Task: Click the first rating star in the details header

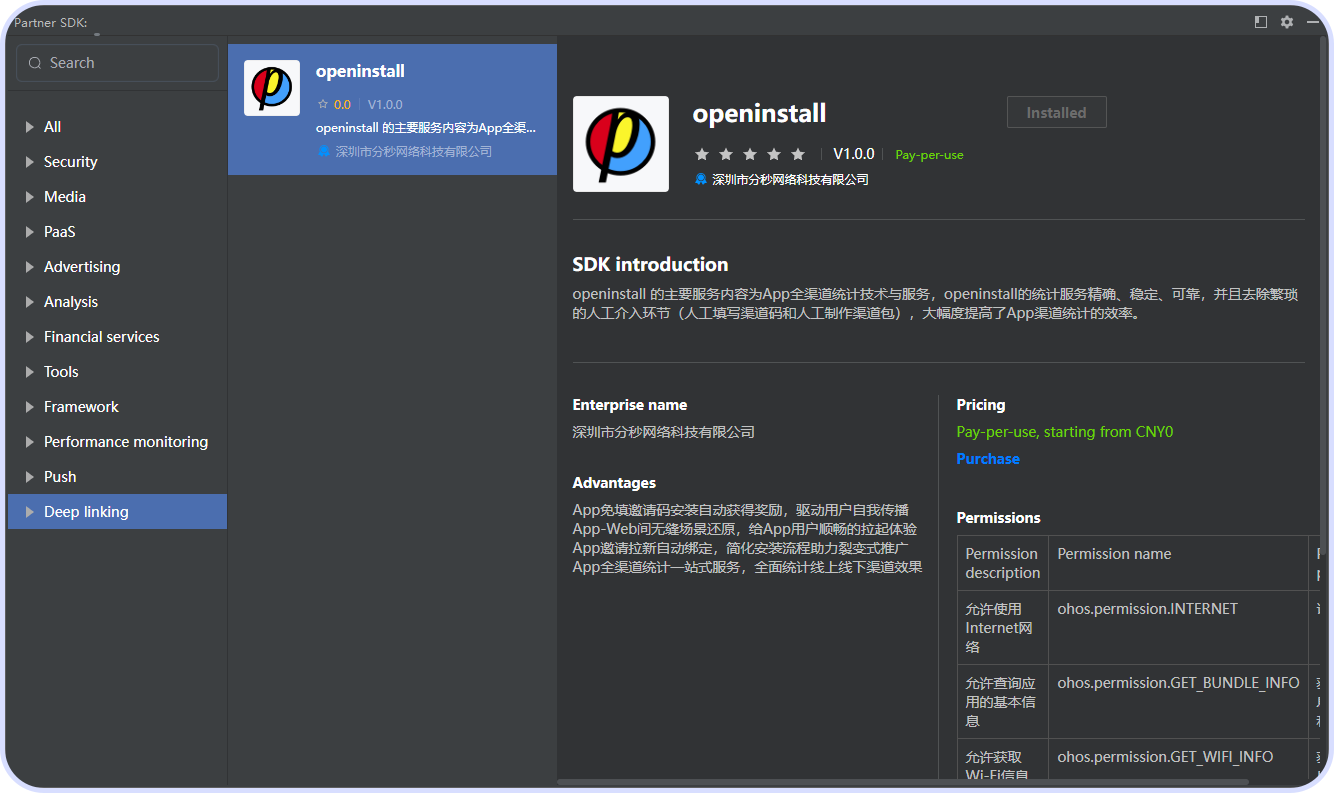Action: coord(702,154)
